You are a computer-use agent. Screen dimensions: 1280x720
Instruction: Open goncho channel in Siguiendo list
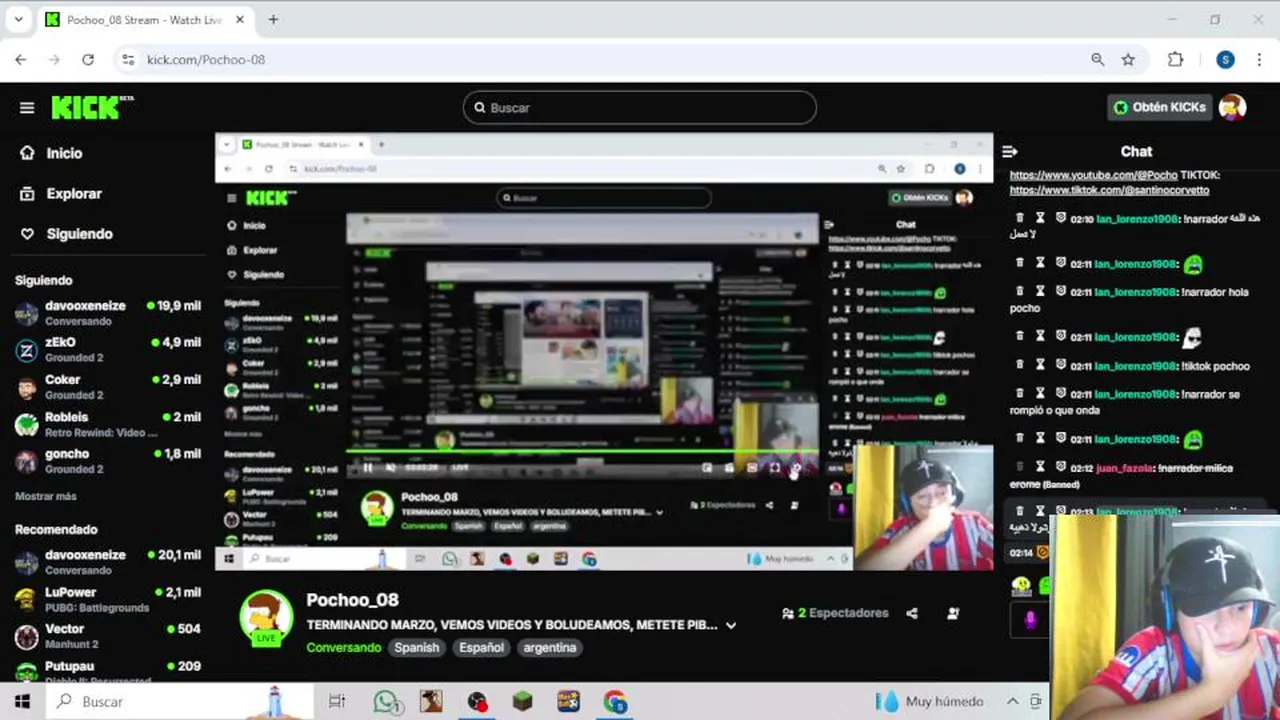click(107, 460)
